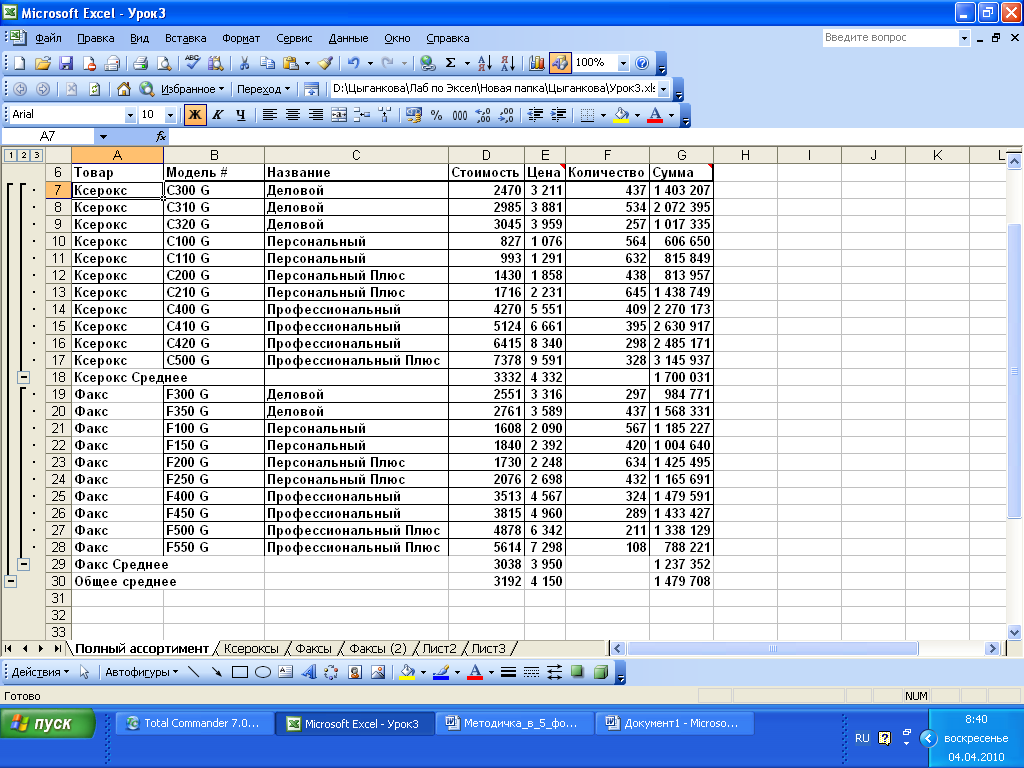Open the Автофигуры menu button
This screenshot has height=768, width=1024.
(141, 672)
